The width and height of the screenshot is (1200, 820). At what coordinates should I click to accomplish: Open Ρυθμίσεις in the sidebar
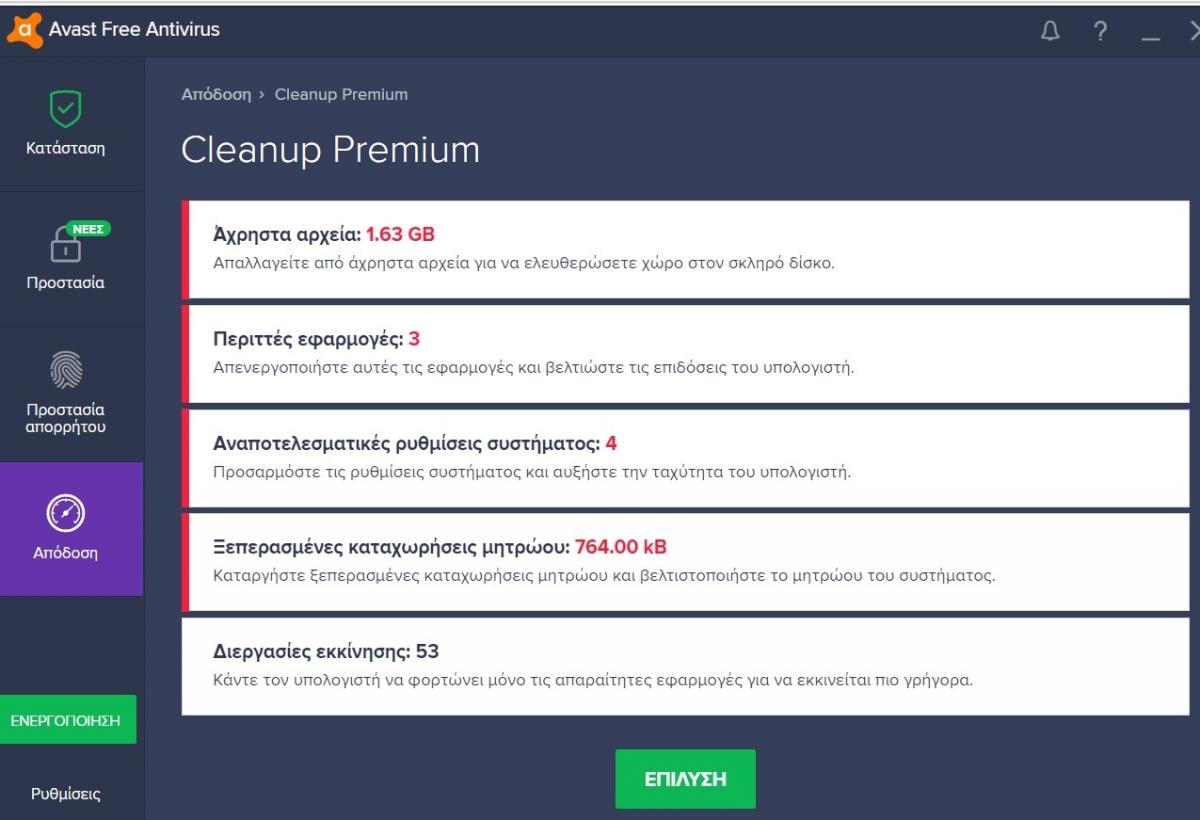66,794
